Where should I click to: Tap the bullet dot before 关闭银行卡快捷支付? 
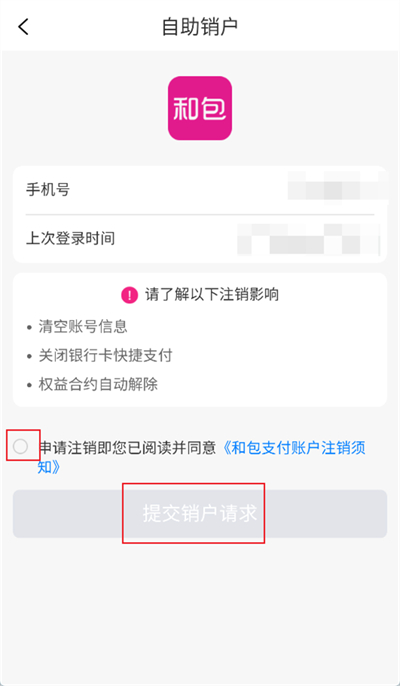[29, 357]
